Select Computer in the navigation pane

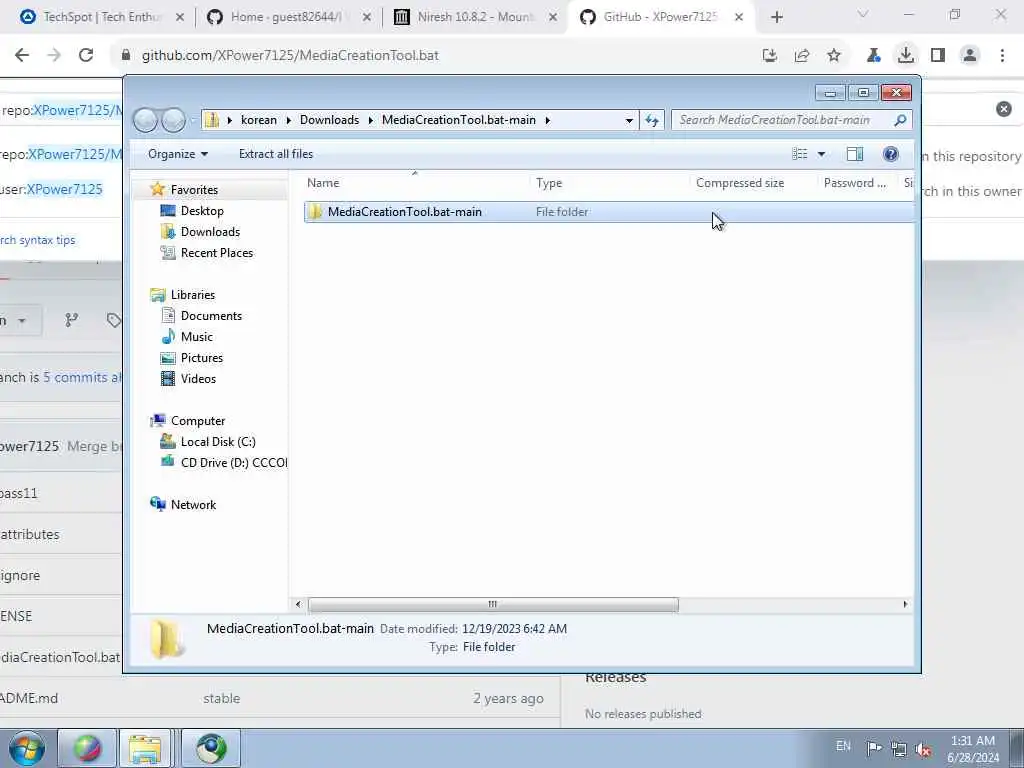198,421
